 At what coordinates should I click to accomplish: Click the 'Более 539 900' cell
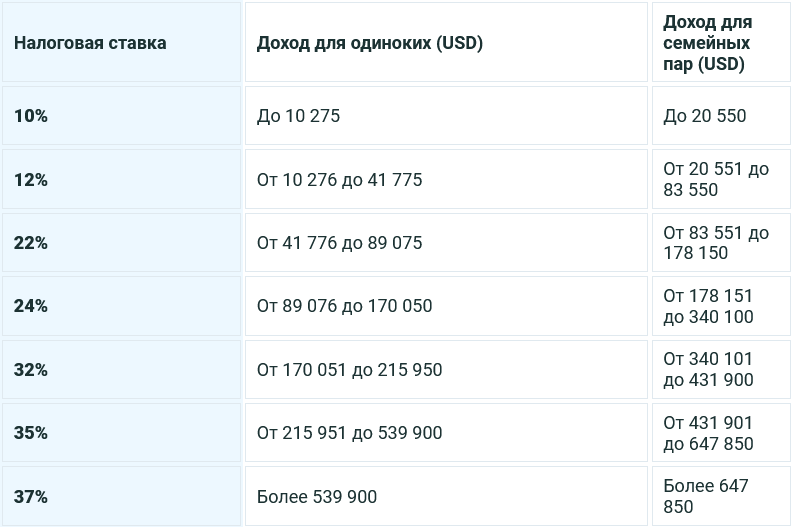click(317, 497)
